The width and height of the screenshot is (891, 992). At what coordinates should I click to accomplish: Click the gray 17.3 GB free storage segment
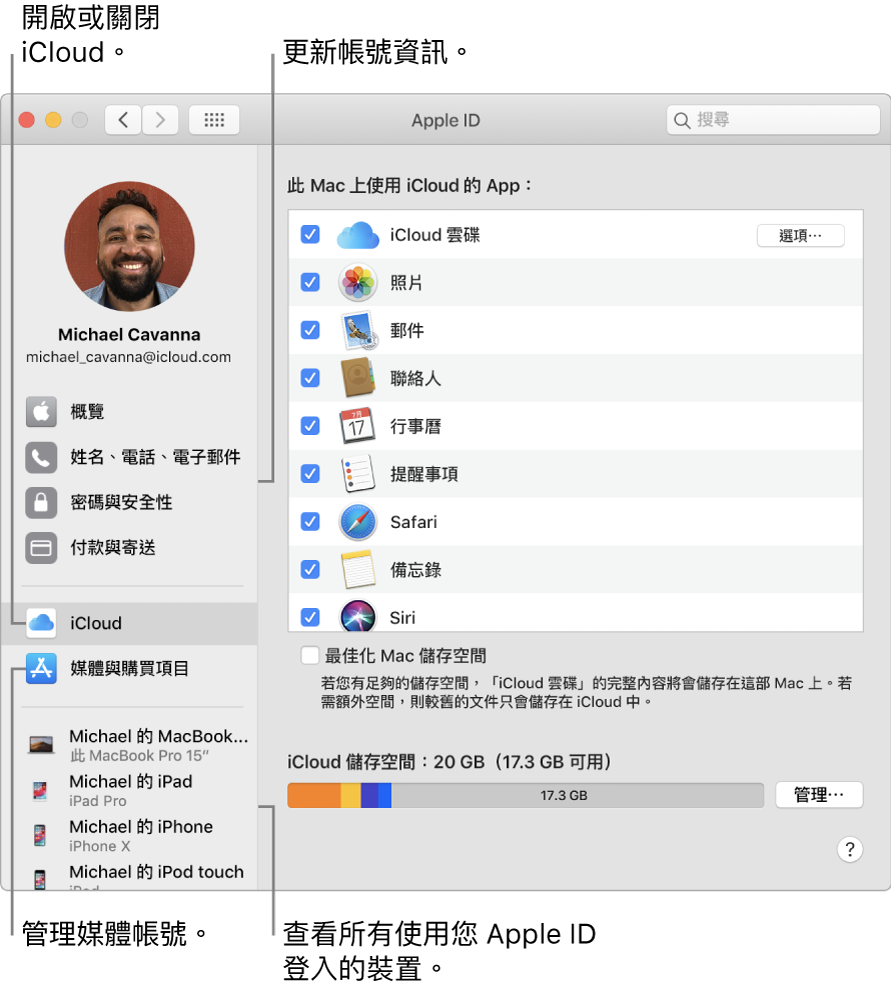(577, 795)
